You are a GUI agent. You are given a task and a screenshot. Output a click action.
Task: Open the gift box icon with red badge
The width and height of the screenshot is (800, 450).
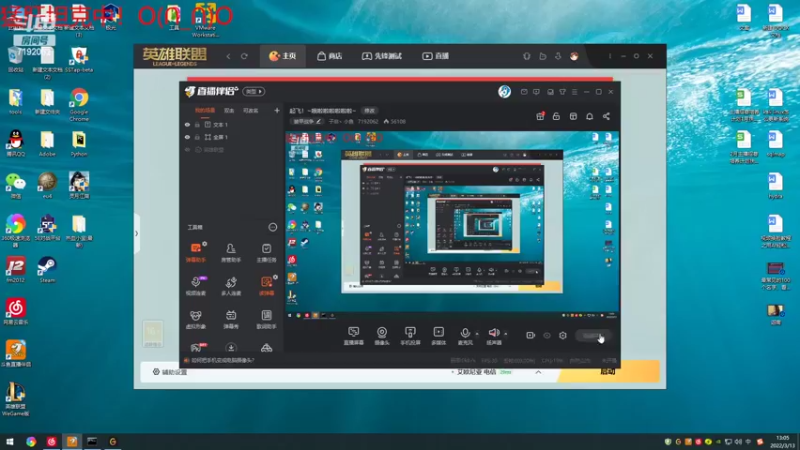pyautogui.click(x=540, y=116)
